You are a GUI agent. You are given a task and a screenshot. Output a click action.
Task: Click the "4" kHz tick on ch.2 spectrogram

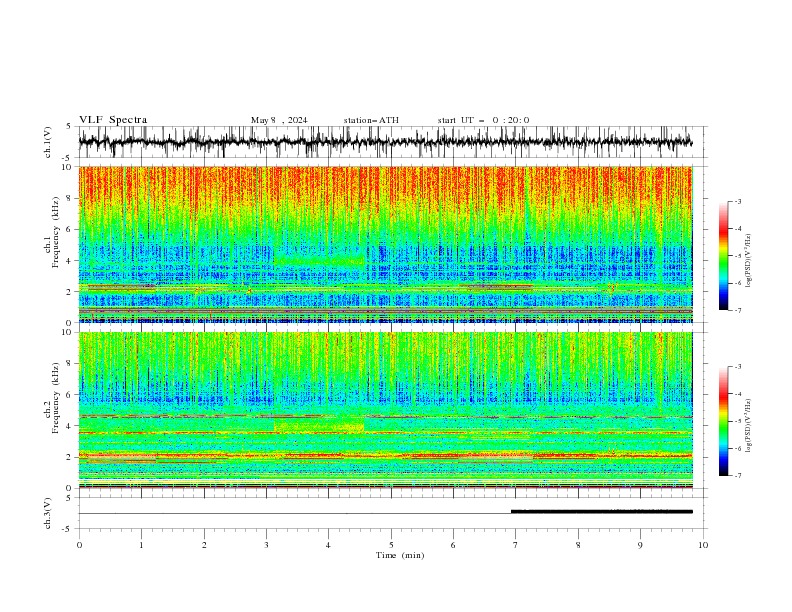(70, 426)
